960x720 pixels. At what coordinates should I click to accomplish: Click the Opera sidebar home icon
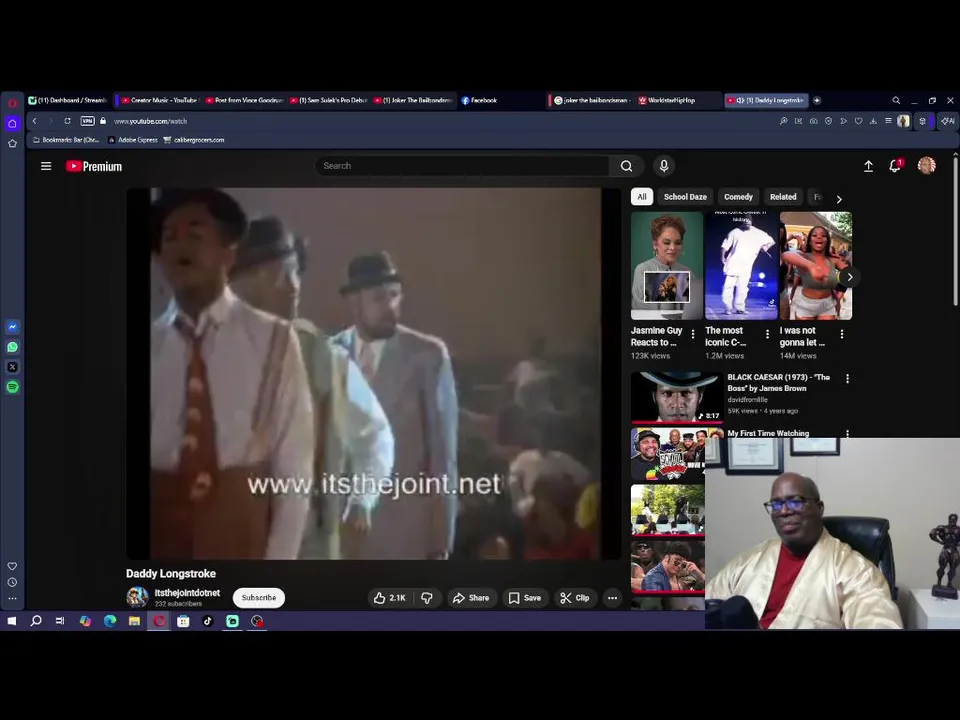coord(12,123)
